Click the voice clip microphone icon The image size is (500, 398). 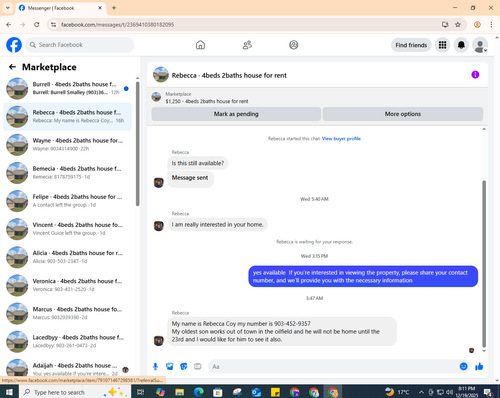pos(155,367)
